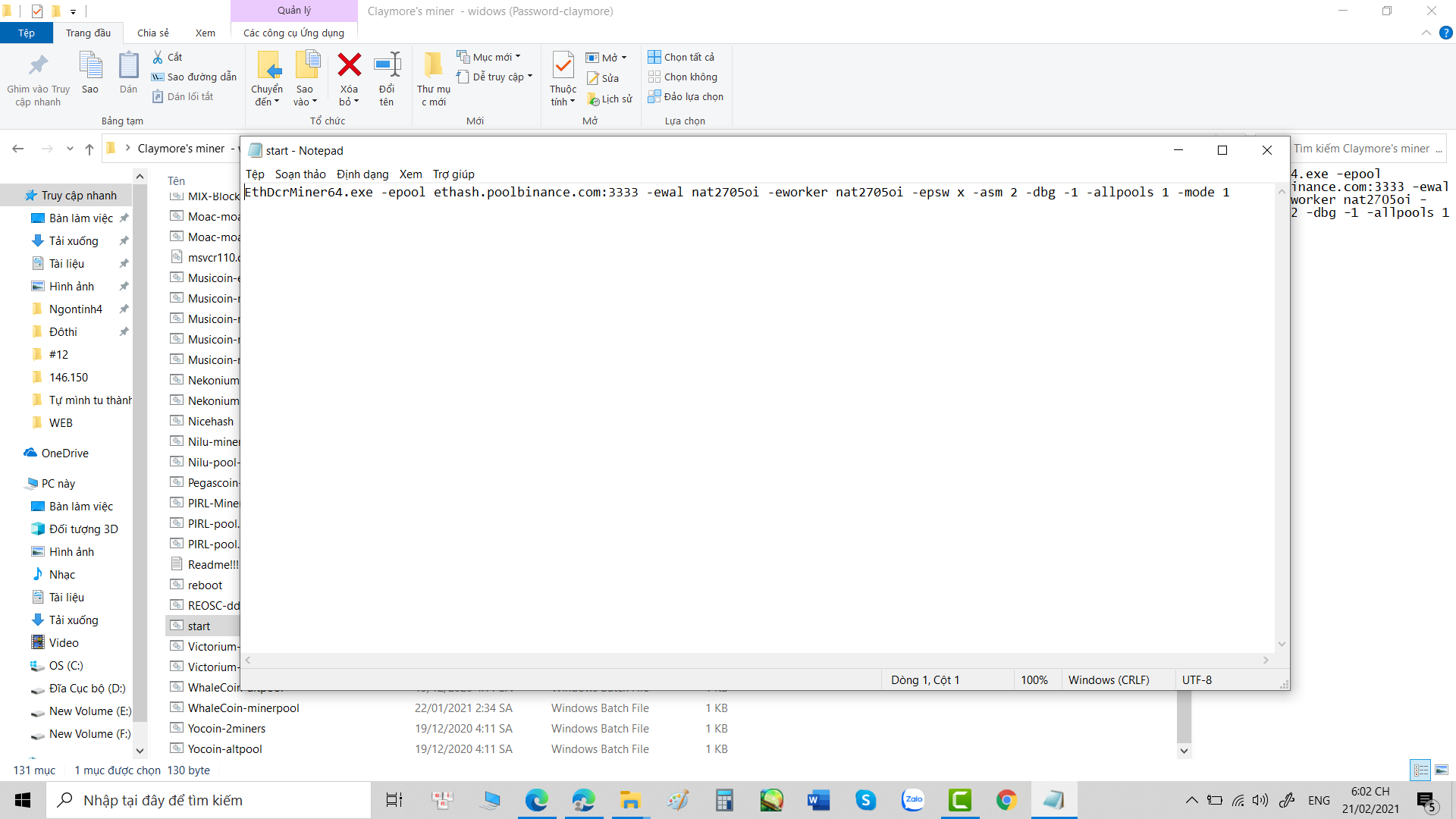Click Chọn tất cả select-all option
The width and height of the screenshot is (1456, 819).
point(681,57)
